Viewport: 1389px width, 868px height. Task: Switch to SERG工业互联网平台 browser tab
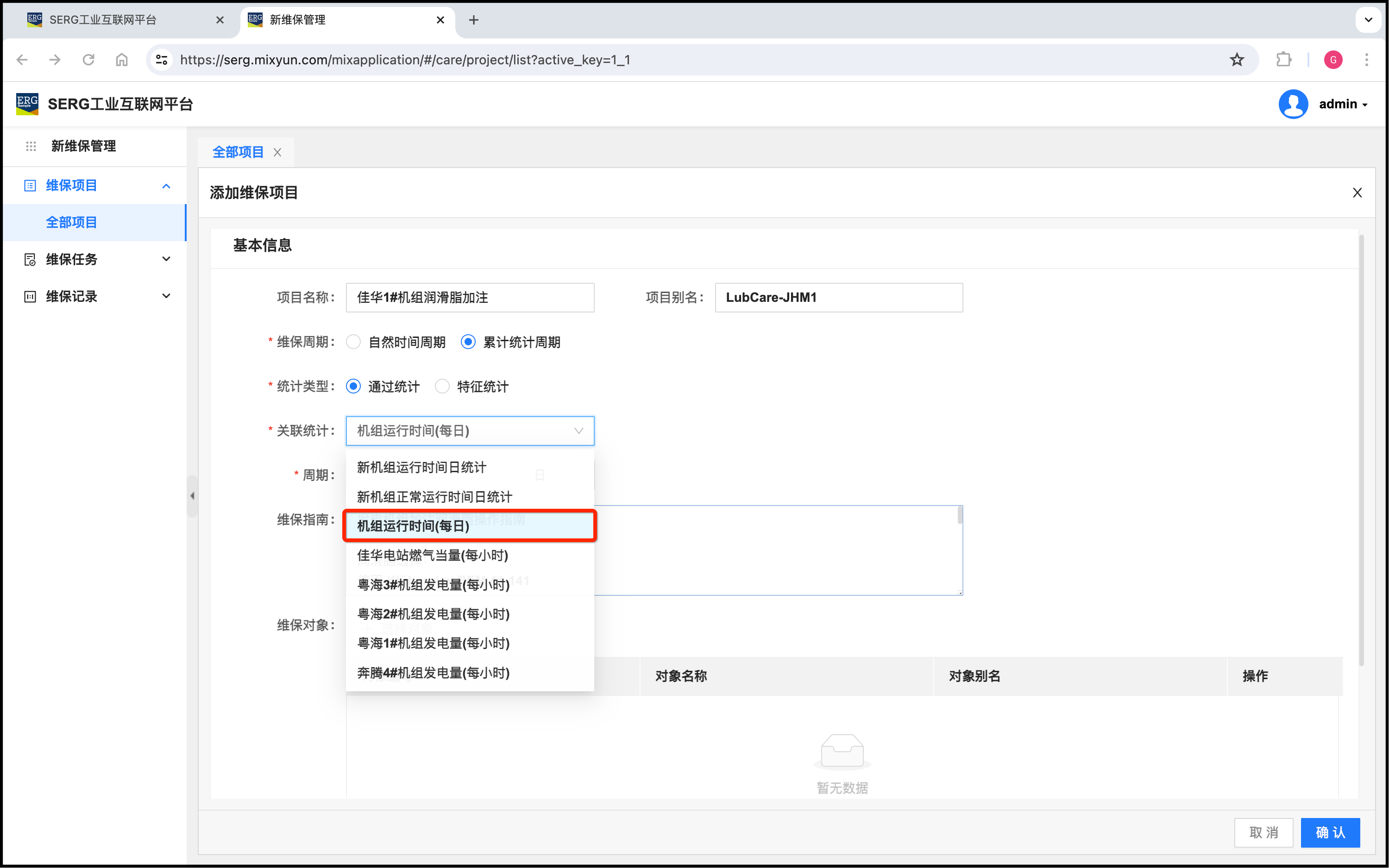(x=103, y=20)
